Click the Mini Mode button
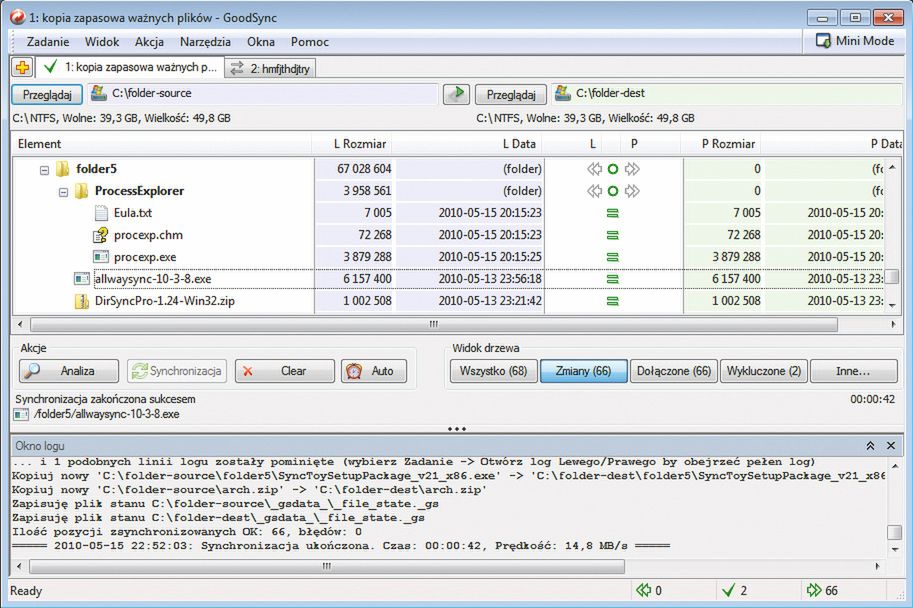The image size is (913, 608). coord(855,41)
